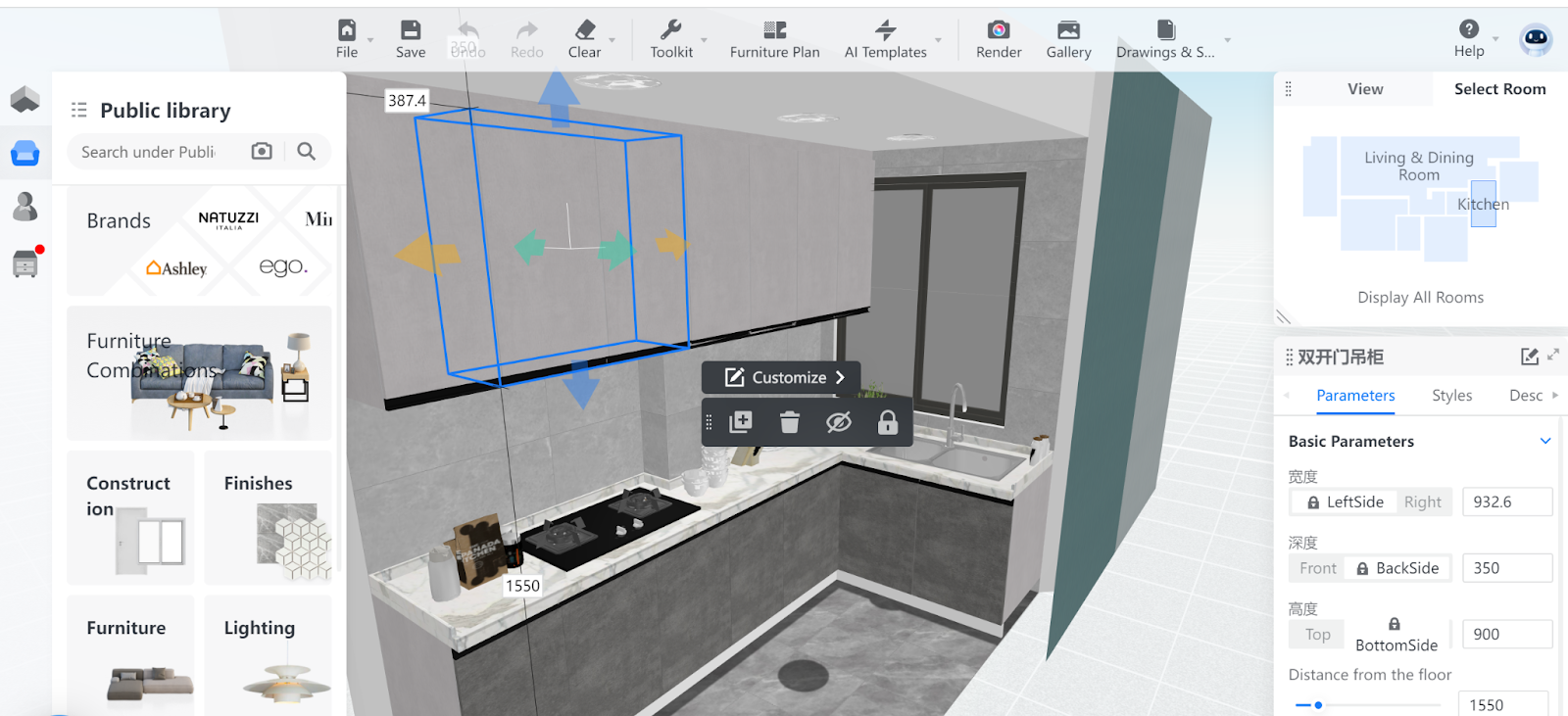Switch to the View tab

click(x=1365, y=89)
